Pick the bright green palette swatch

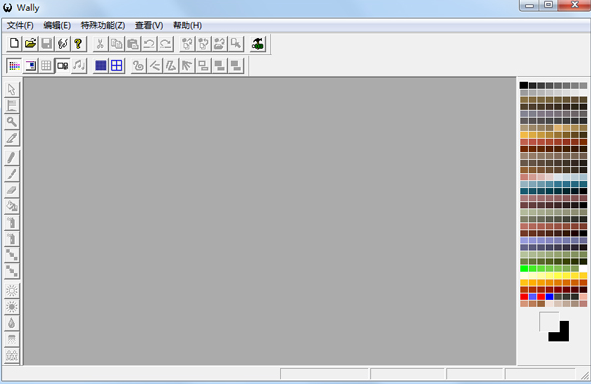[x=524, y=269]
